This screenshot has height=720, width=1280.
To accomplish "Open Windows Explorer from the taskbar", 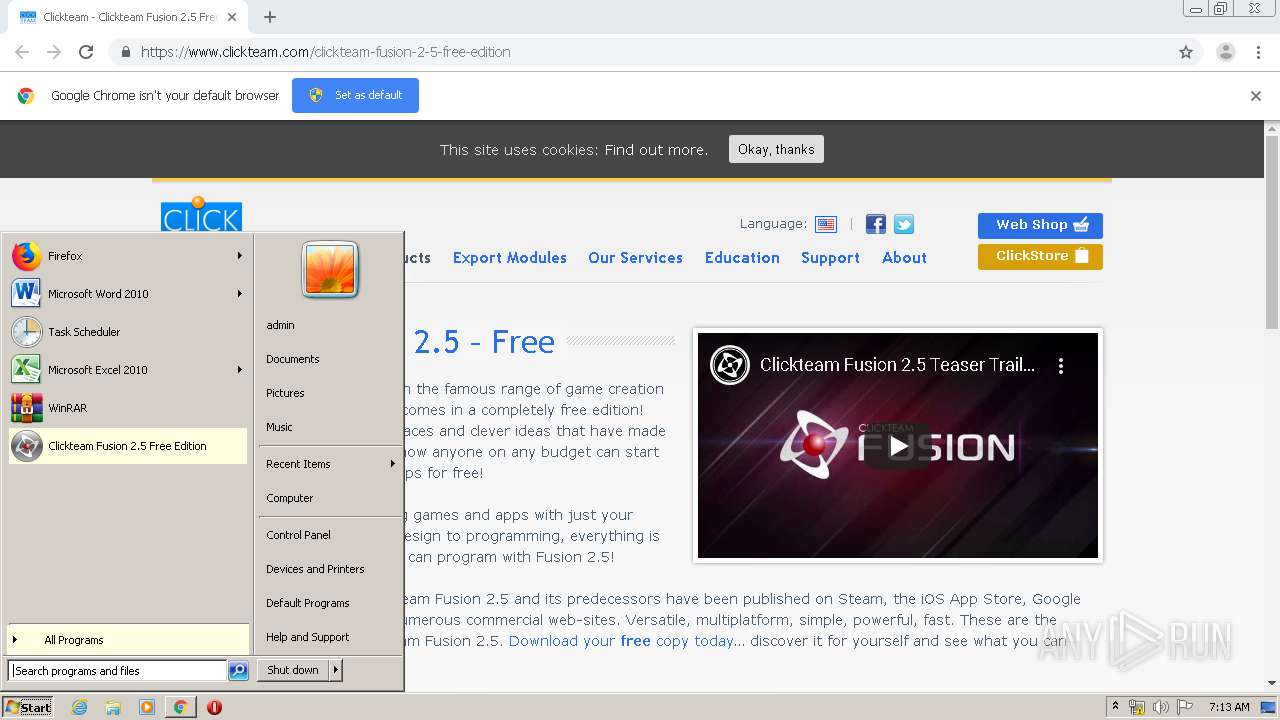I will pyautogui.click(x=113, y=707).
